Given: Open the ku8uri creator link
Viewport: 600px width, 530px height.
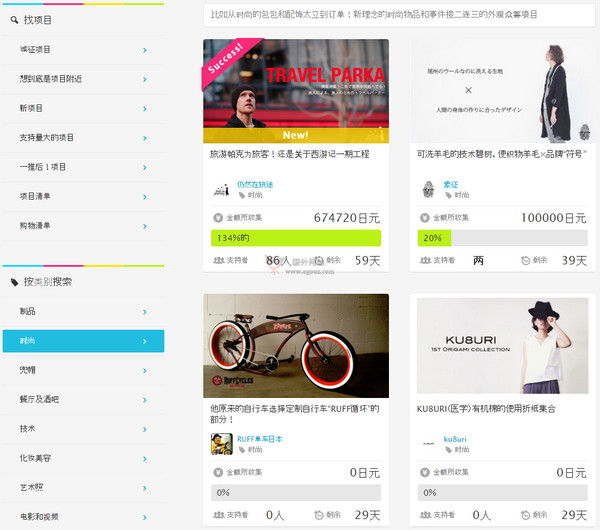Looking at the screenshot, I should (455, 439).
